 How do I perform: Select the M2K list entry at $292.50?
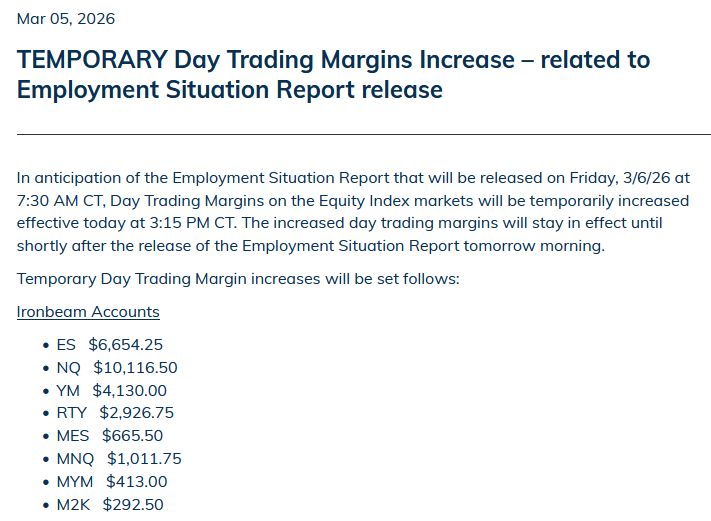click(x=109, y=505)
